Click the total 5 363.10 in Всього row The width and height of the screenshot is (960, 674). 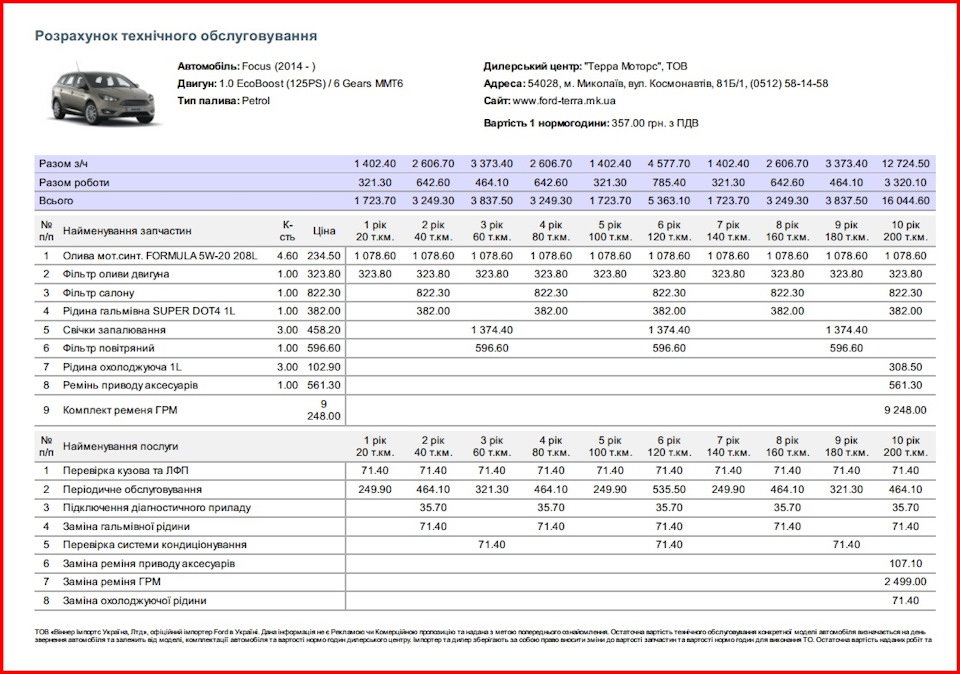coord(669,201)
